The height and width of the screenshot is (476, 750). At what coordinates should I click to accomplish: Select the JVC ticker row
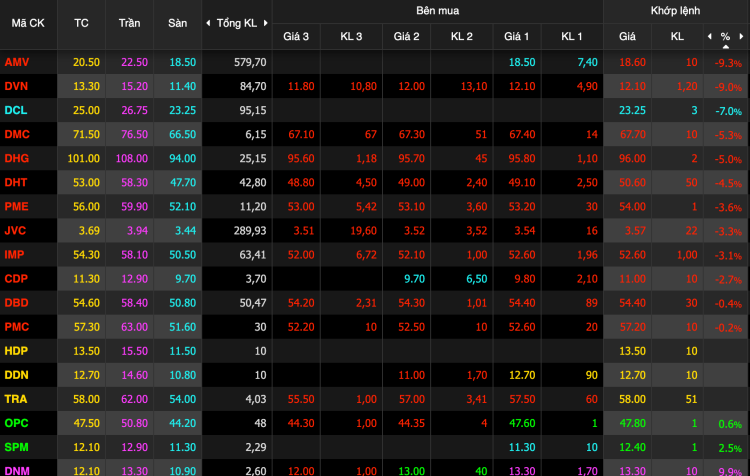pyautogui.click(x=15, y=231)
